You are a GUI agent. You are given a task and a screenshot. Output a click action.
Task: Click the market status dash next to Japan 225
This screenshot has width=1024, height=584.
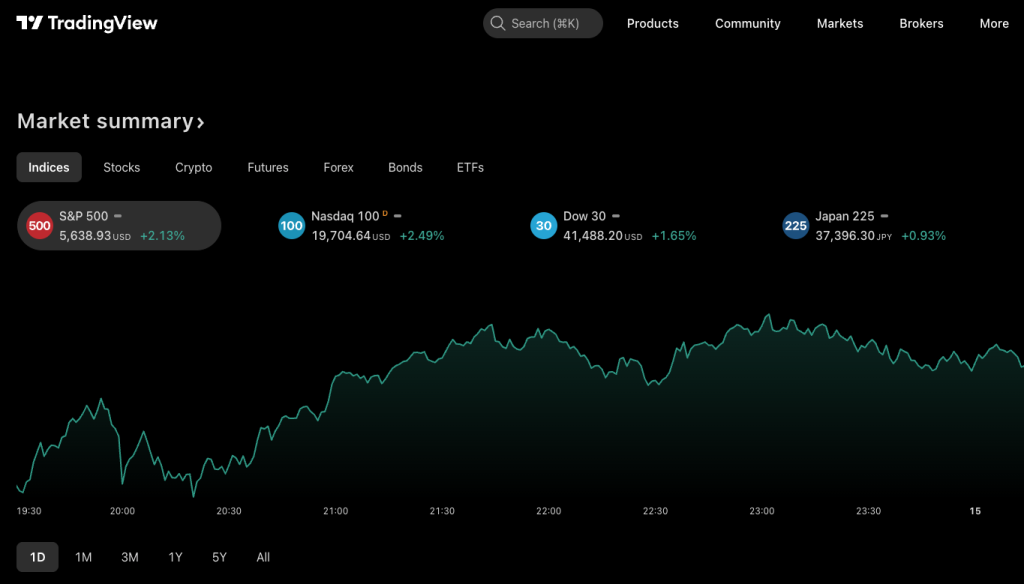pyautogui.click(x=884, y=216)
